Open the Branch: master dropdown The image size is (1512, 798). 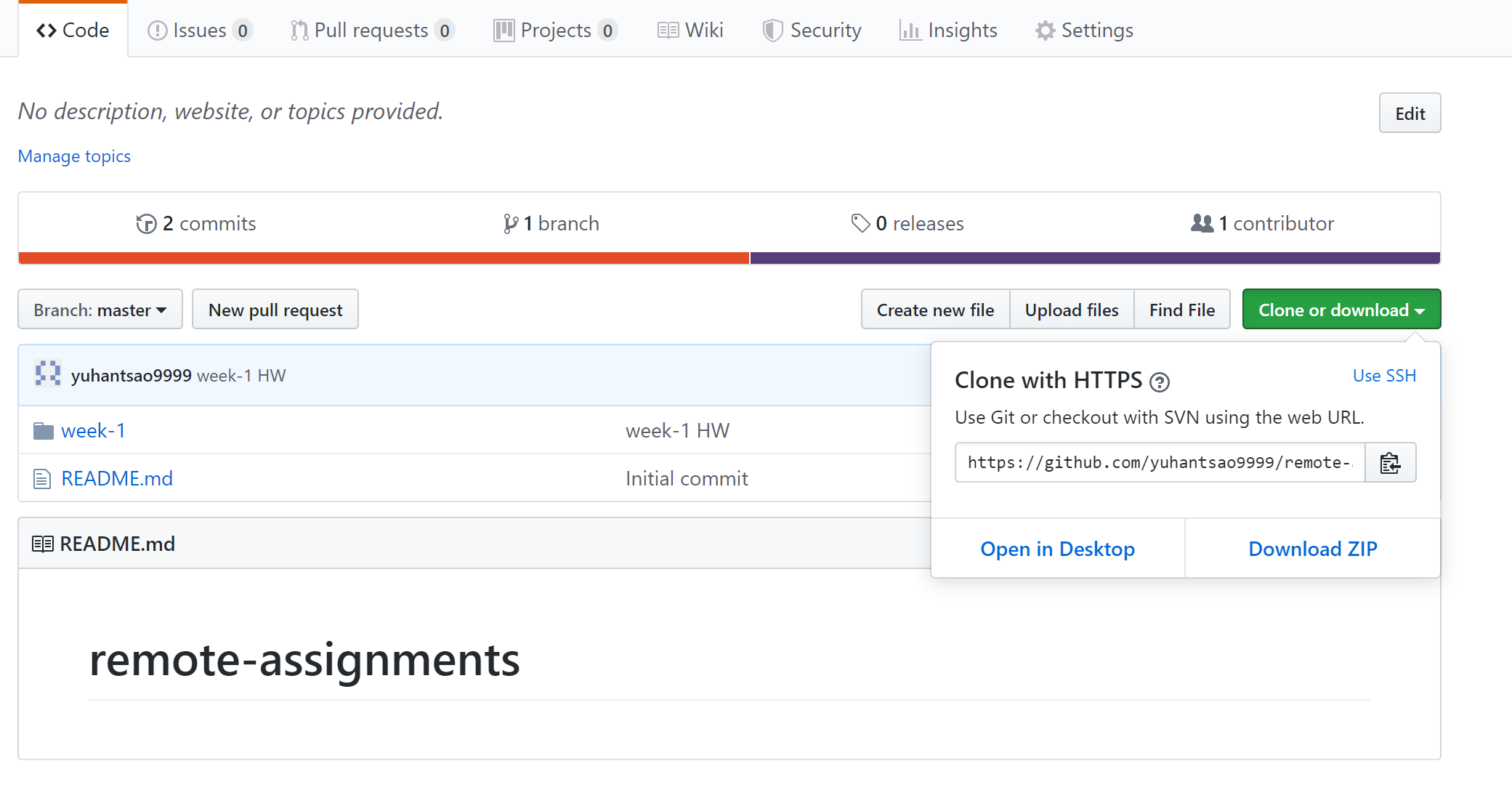pos(100,310)
